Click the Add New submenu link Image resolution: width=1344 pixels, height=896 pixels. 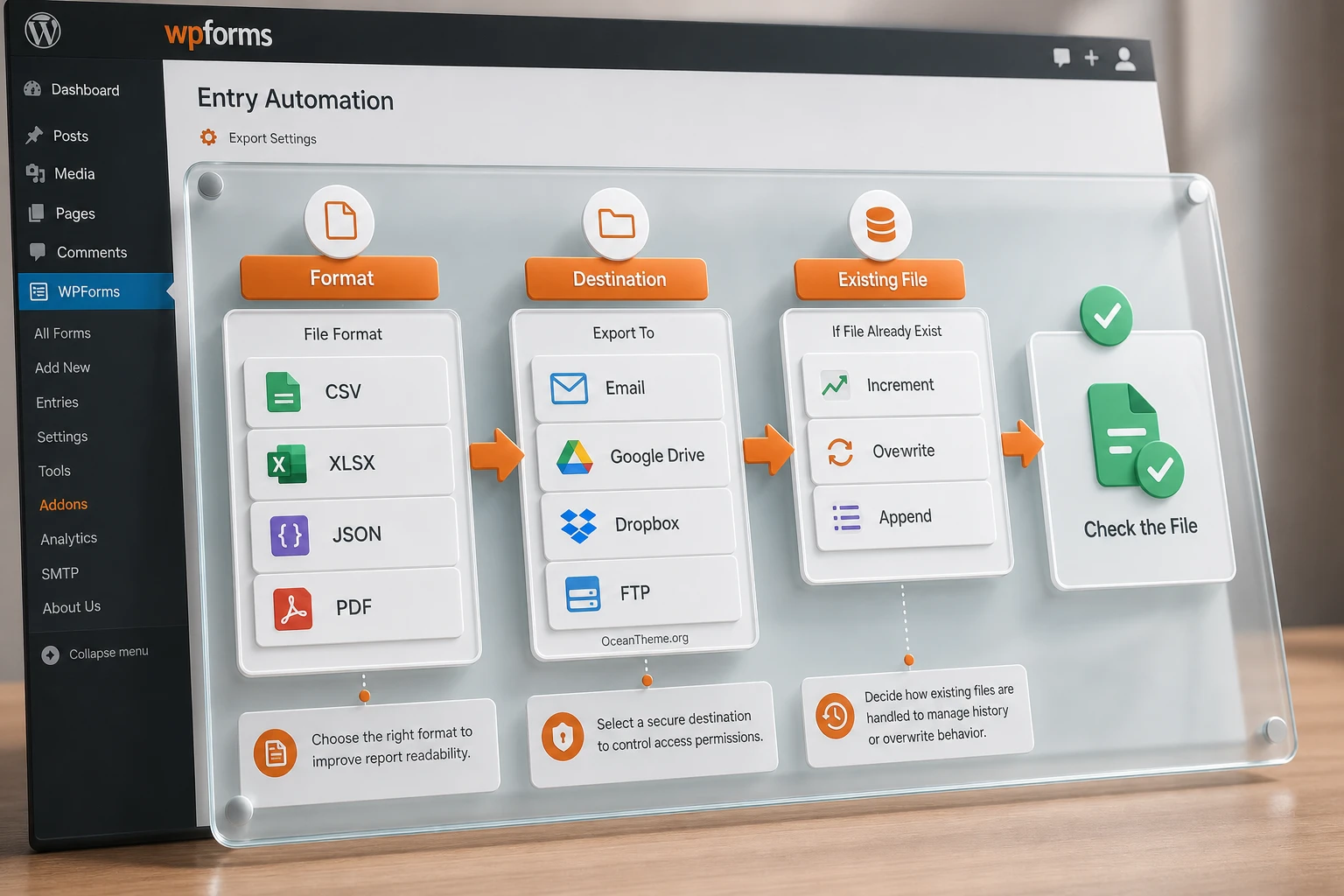[62, 367]
